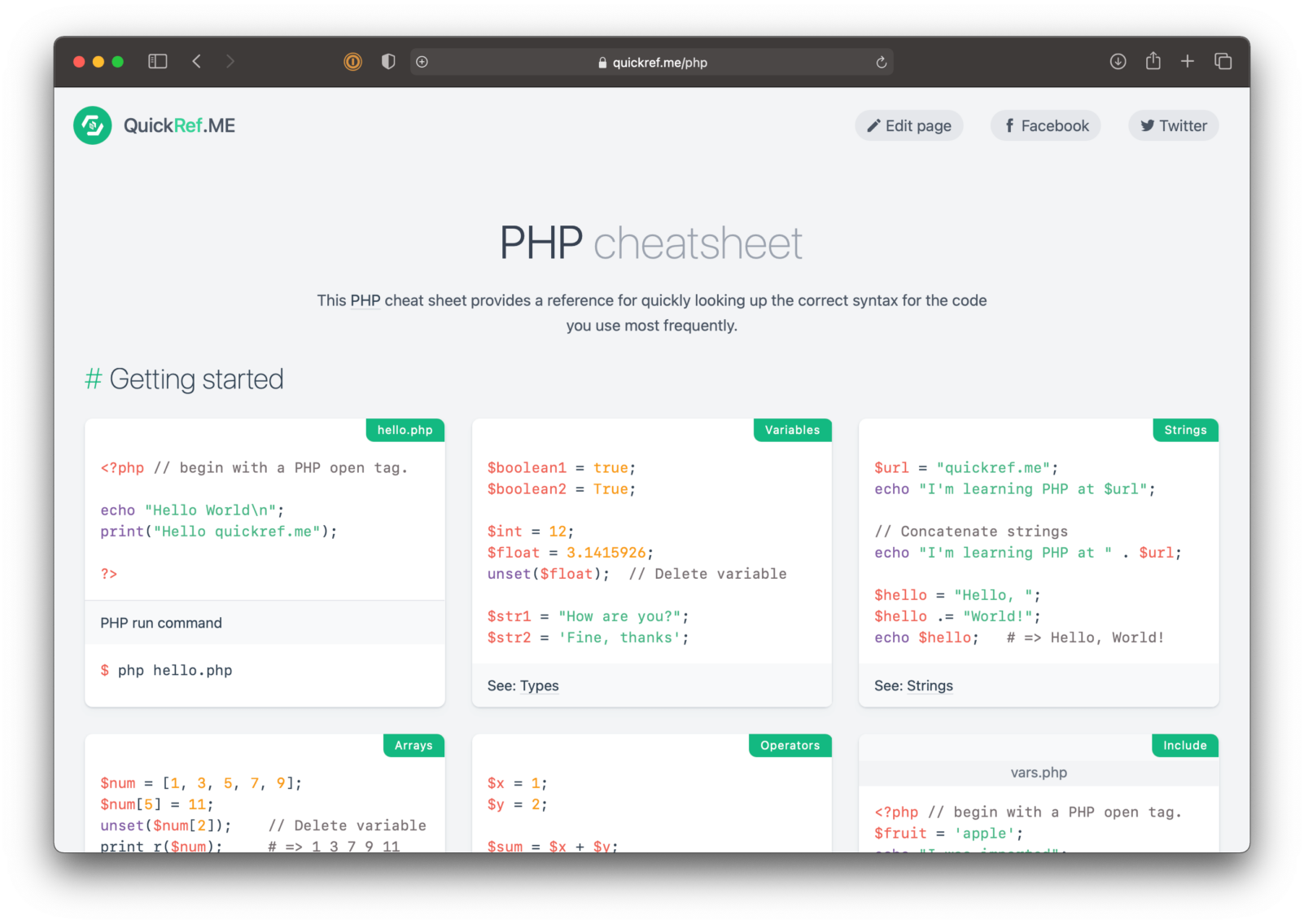The image size is (1304, 924).
Task: Reload the page using the refresh icon
Action: point(882,61)
